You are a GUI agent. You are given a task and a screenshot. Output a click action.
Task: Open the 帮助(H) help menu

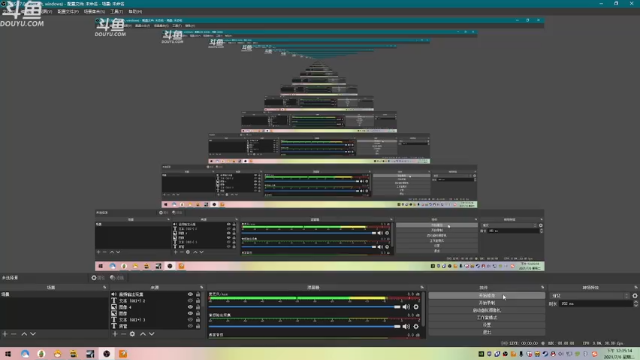coord(135,11)
